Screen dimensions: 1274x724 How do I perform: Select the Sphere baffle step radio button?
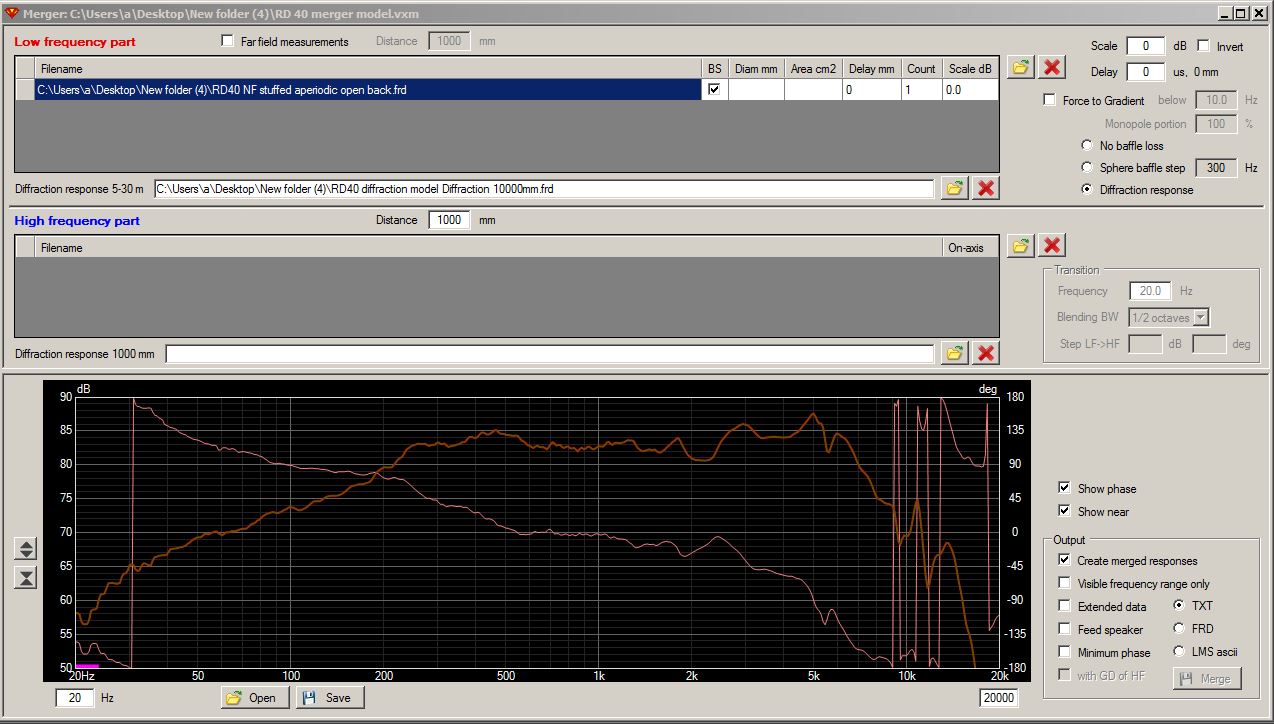1088,168
